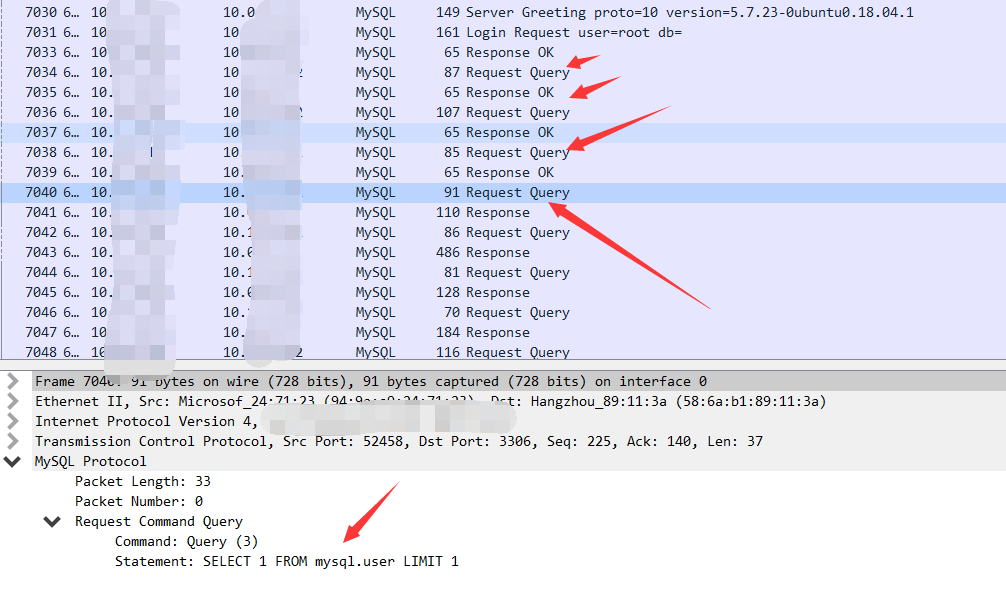1006x595 pixels.
Task: Select packet 7043 Response length 486
Action: pyautogui.click(x=503, y=252)
